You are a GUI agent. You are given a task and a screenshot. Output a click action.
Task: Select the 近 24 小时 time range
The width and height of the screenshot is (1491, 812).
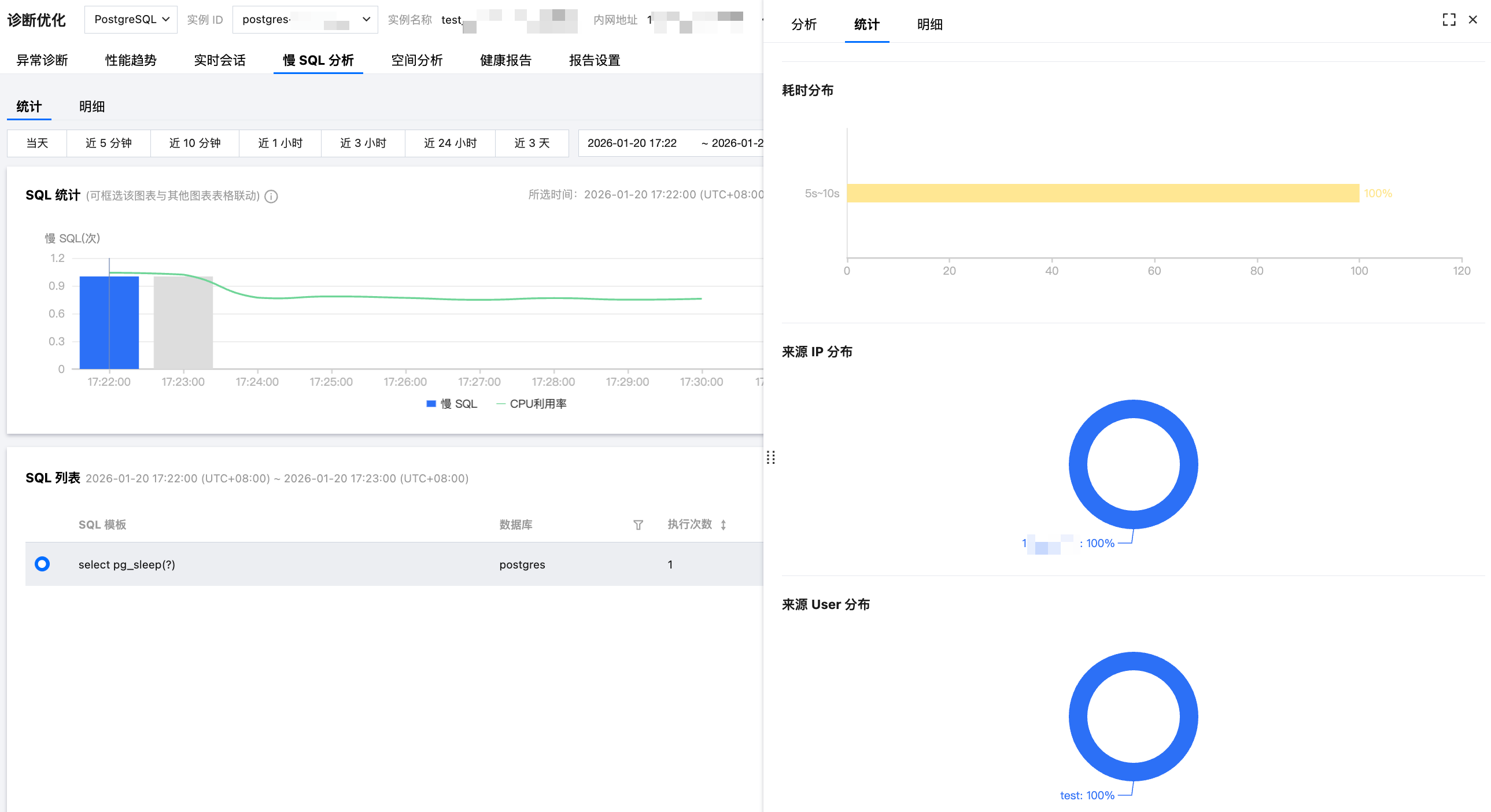click(450, 143)
